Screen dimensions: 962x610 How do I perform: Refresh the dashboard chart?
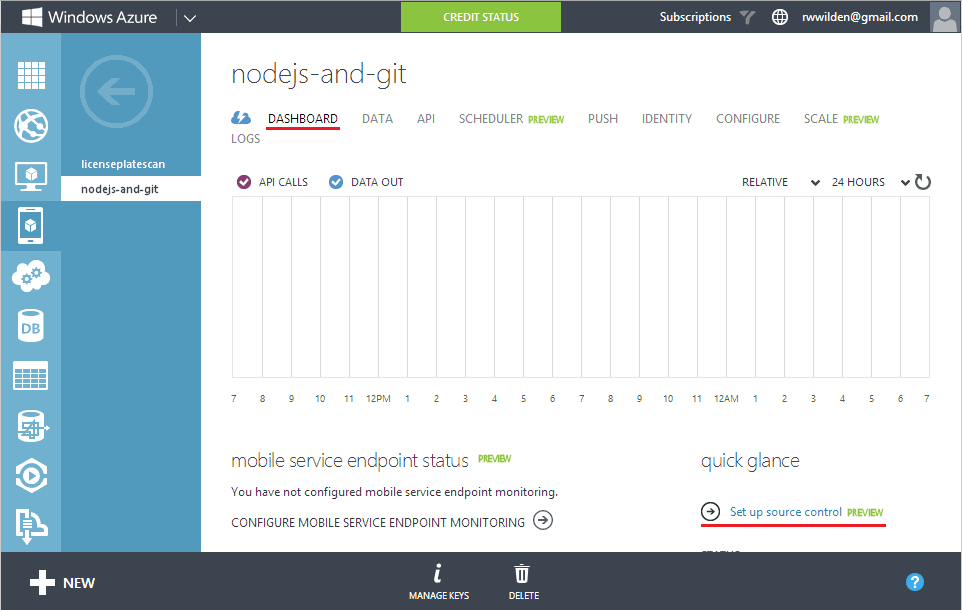pyautogui.click(x=923, y=182)
